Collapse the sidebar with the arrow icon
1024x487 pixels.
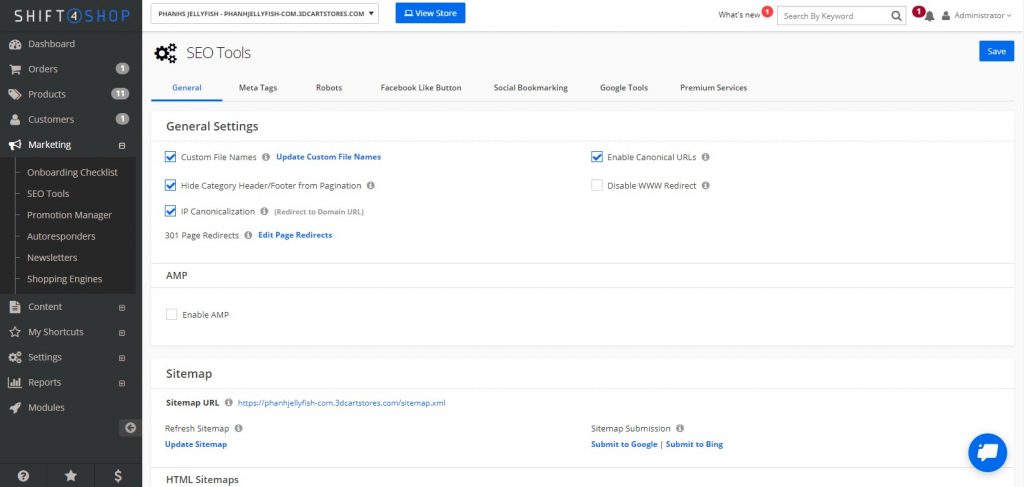[129, 428]
